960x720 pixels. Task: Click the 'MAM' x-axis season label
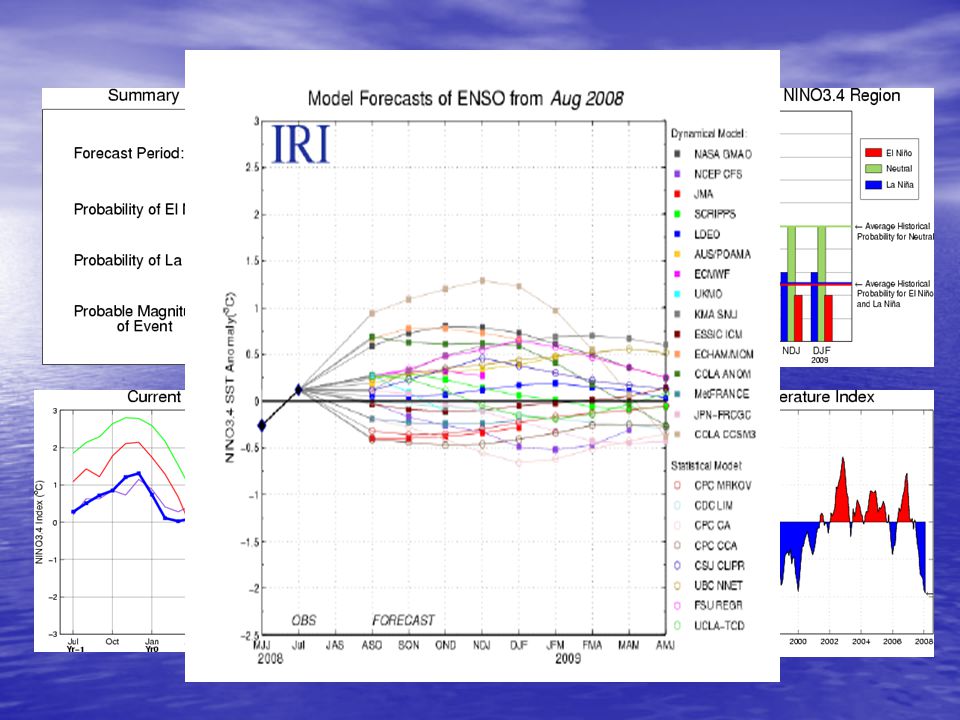[x=629, y=645]
